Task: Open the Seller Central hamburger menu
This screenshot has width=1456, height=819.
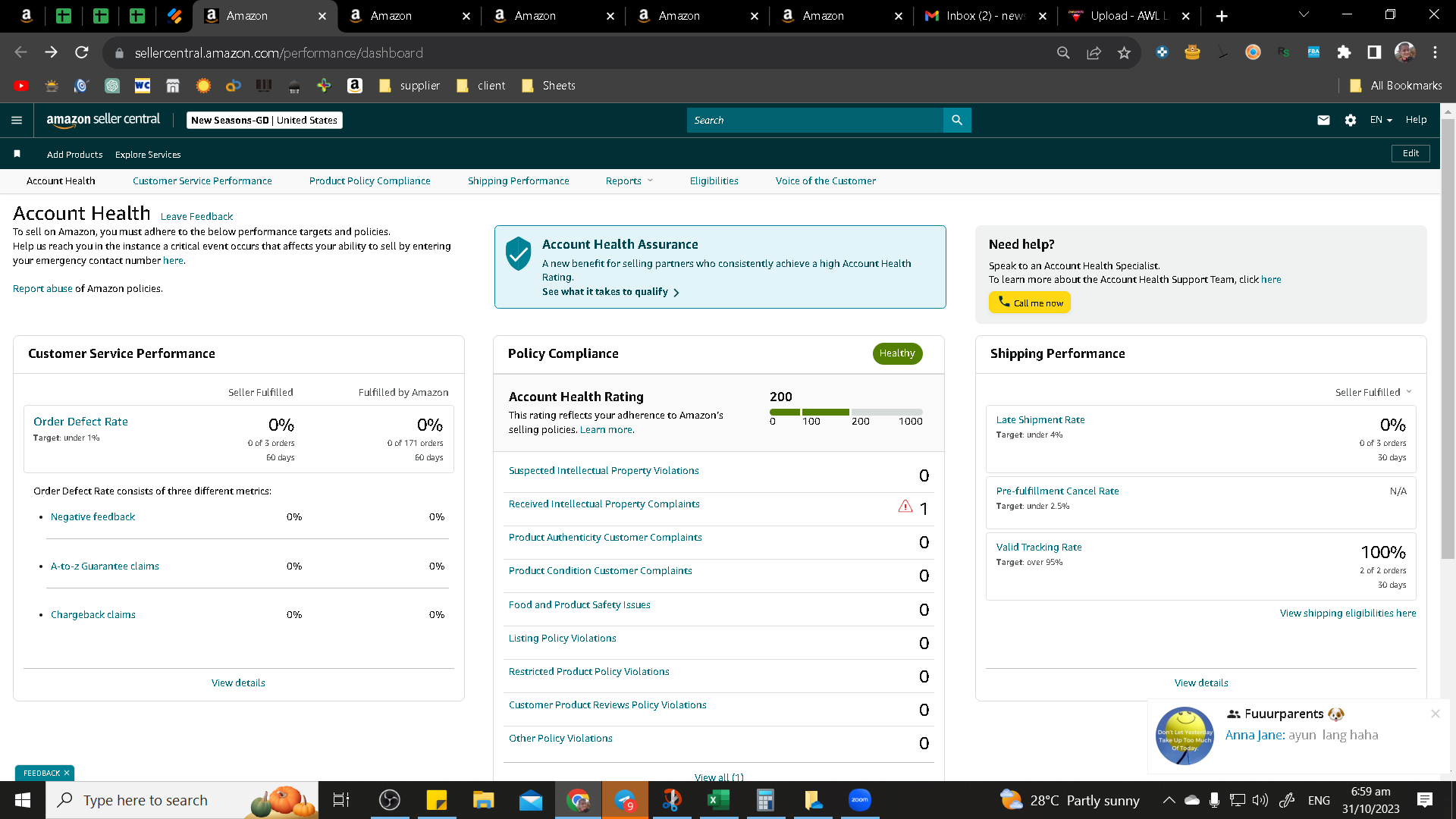Action: [17, 120]
